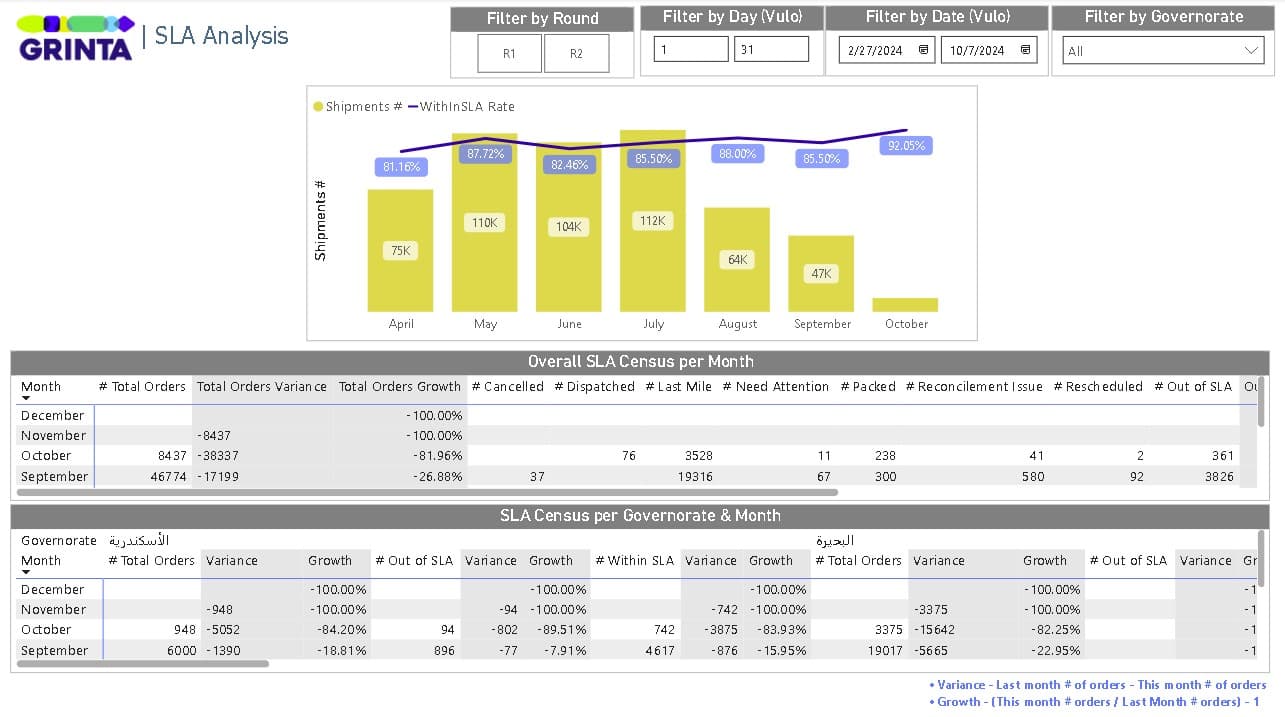
Task: Click the Governorate table horizontal scrollbar
Action: coord(144,663)
